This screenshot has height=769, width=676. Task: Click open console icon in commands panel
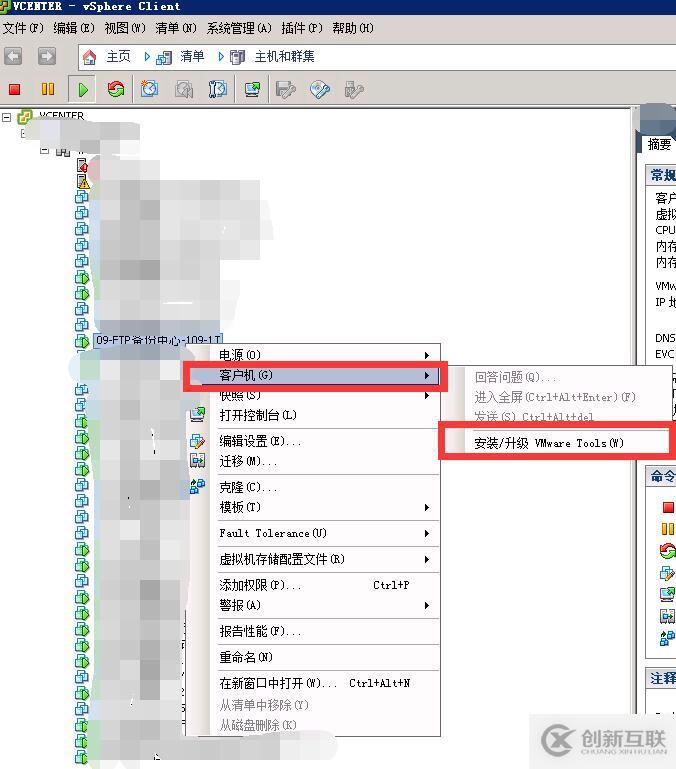(x=667, y=594)
